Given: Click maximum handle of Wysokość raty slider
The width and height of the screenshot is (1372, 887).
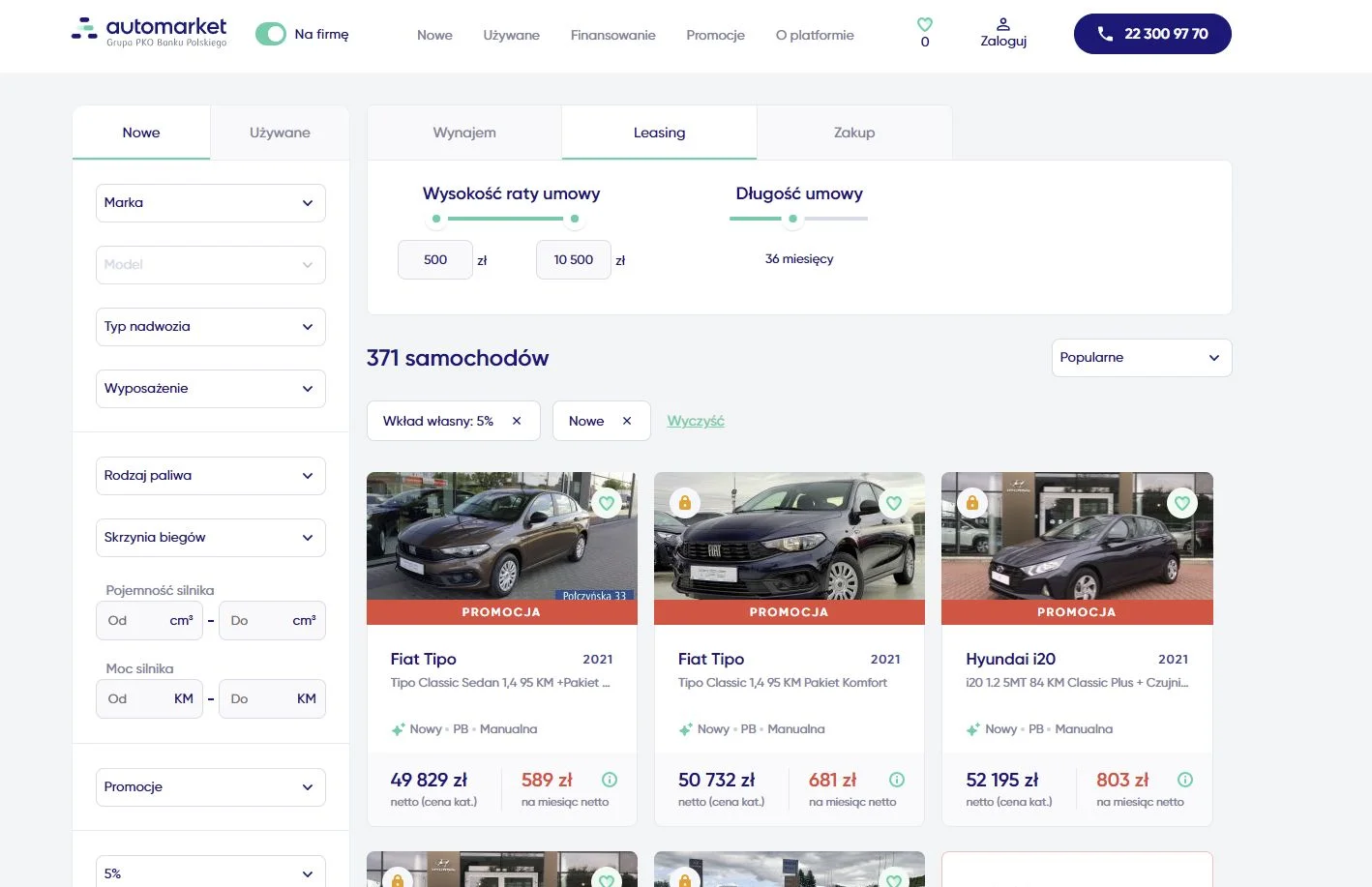Looking at the screenshot, I should point(575,219).
